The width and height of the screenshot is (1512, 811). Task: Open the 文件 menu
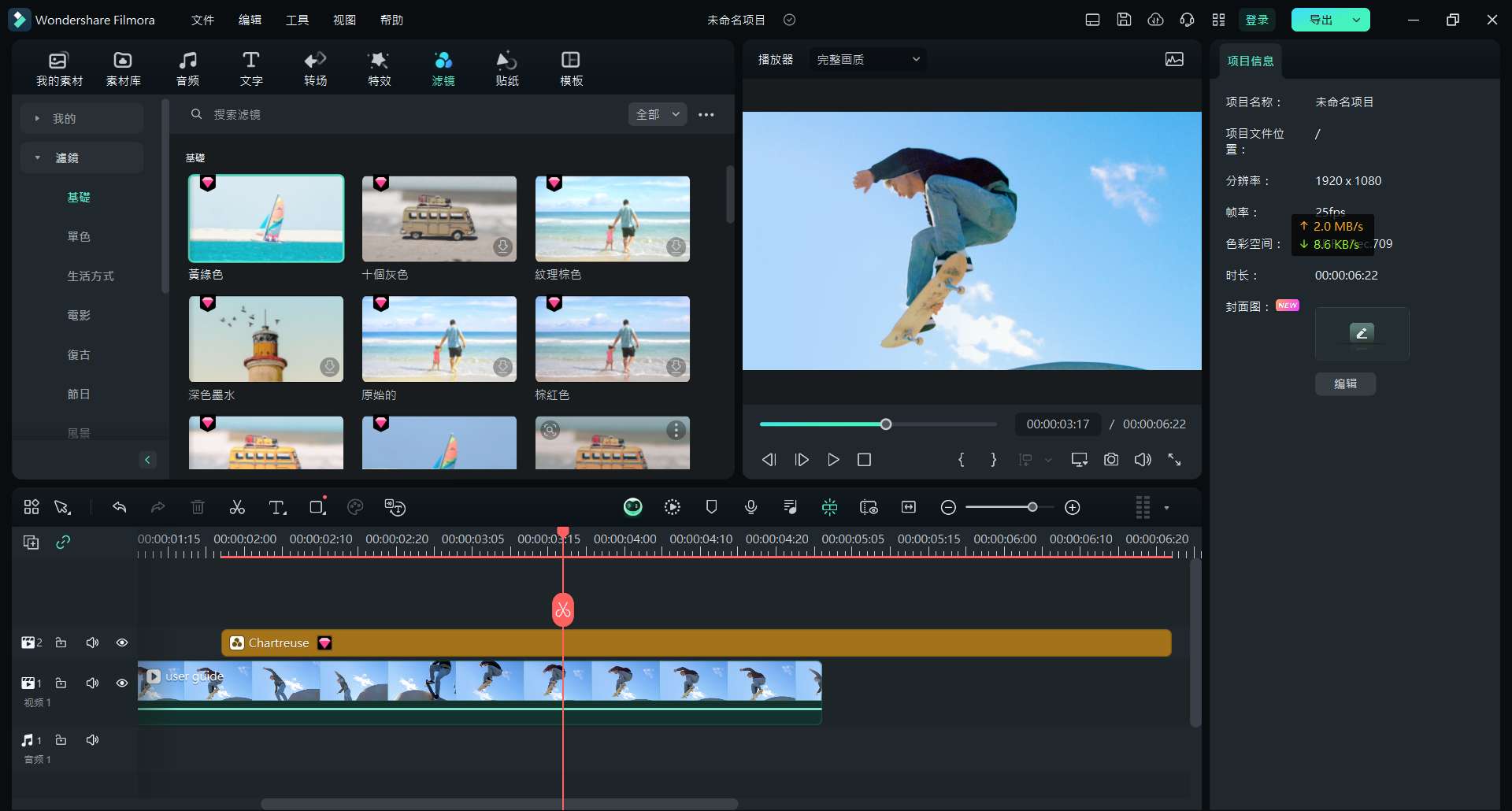(x=202, y=20)
